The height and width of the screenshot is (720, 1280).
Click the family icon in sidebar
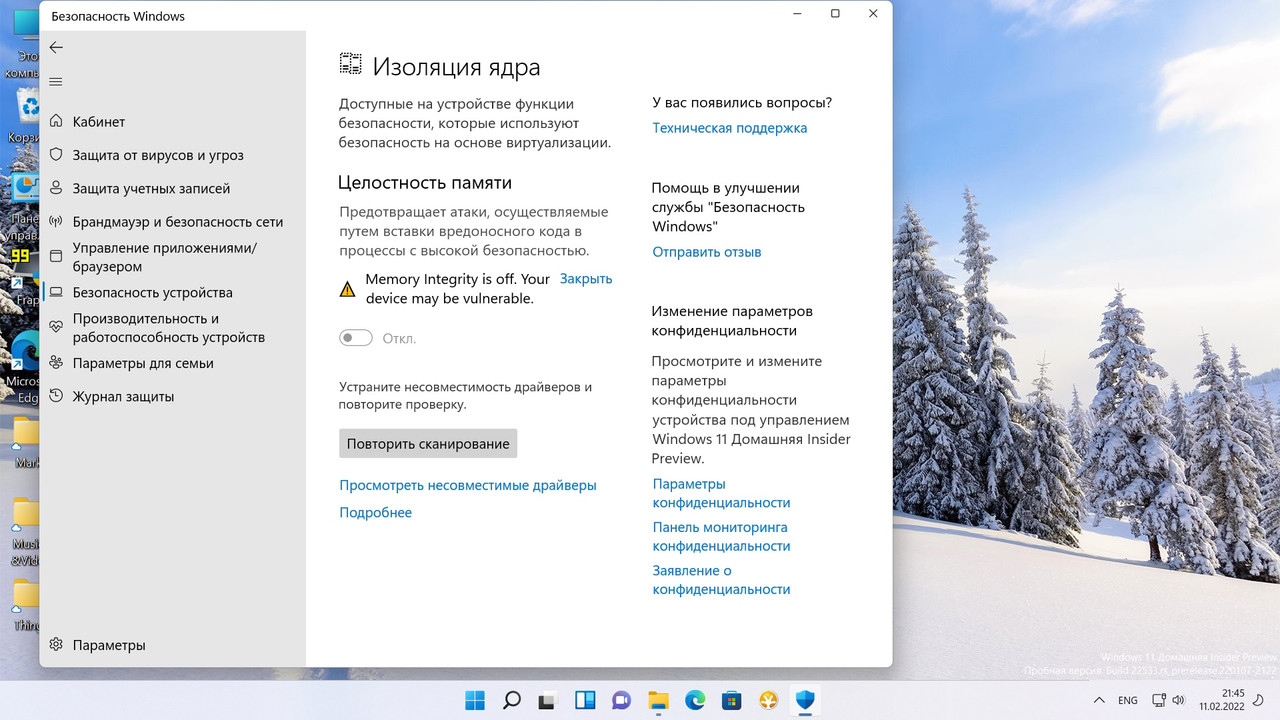coord(56,363)
